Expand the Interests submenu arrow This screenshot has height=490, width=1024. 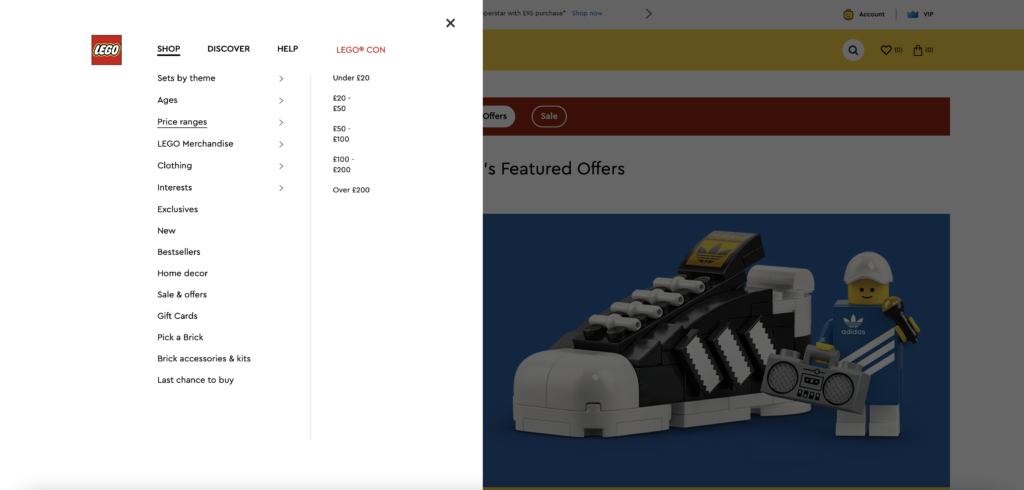pyautogui.click(x=281, y=188)
